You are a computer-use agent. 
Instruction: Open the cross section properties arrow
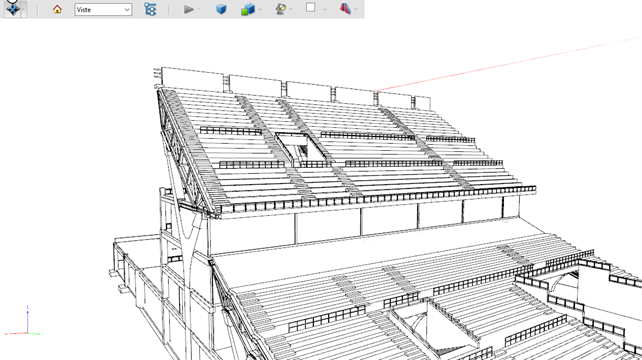356,9
